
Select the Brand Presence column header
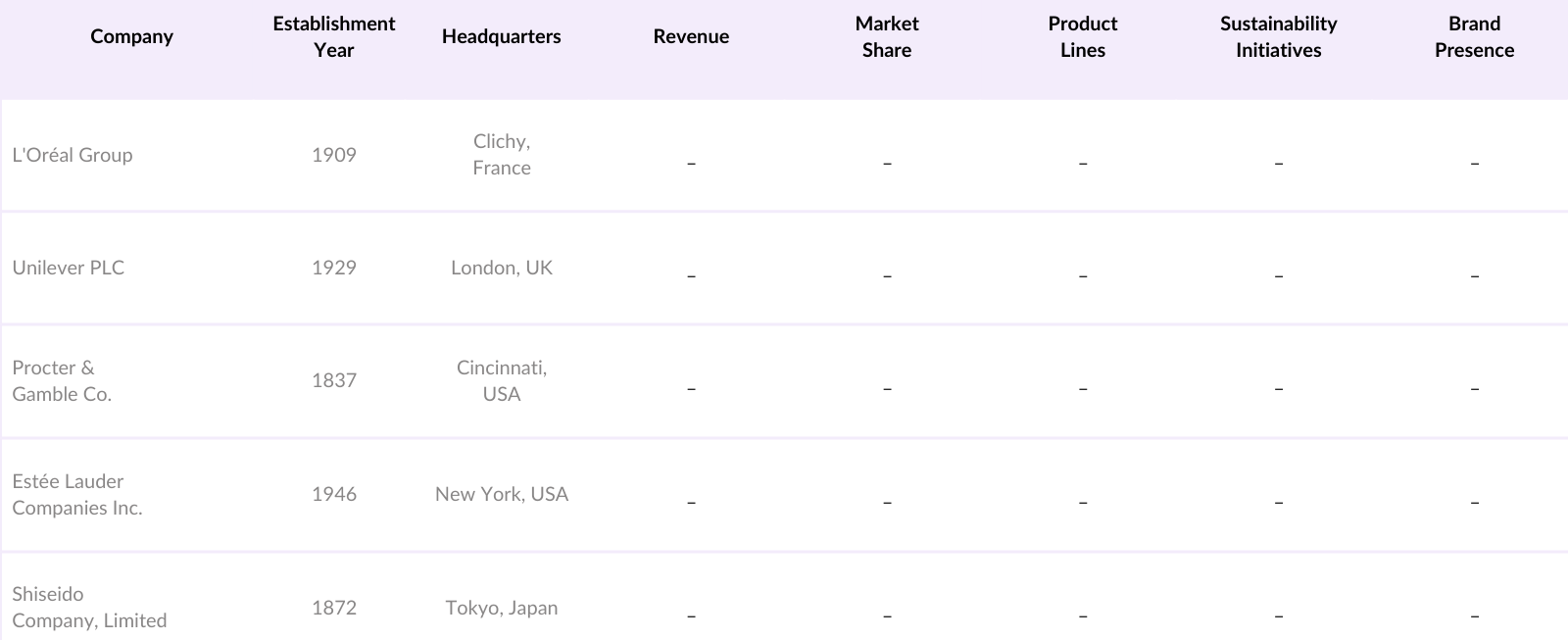tap(1475, 36)
